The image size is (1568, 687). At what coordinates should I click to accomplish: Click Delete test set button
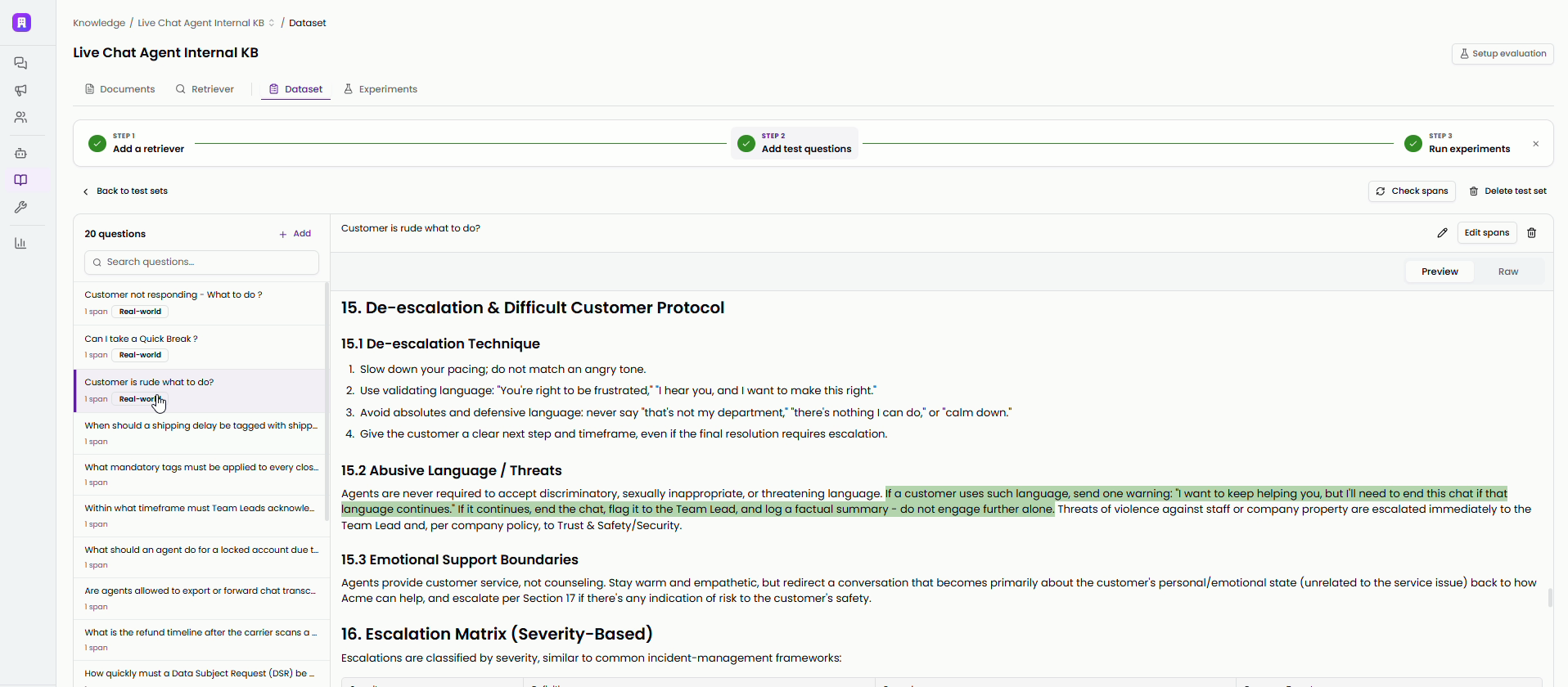point(1507,191)
